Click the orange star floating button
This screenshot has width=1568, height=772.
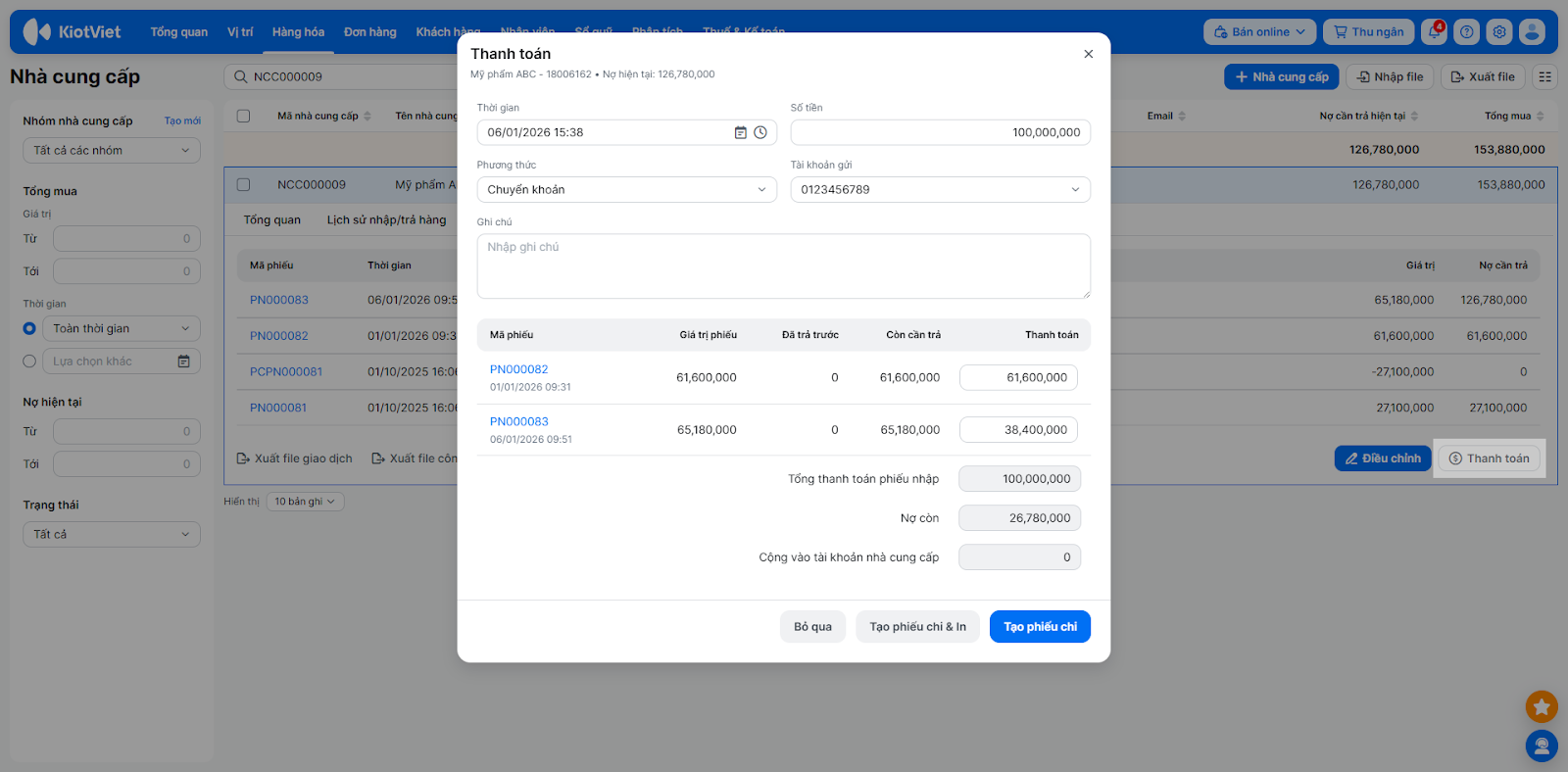click(1542, 705)
